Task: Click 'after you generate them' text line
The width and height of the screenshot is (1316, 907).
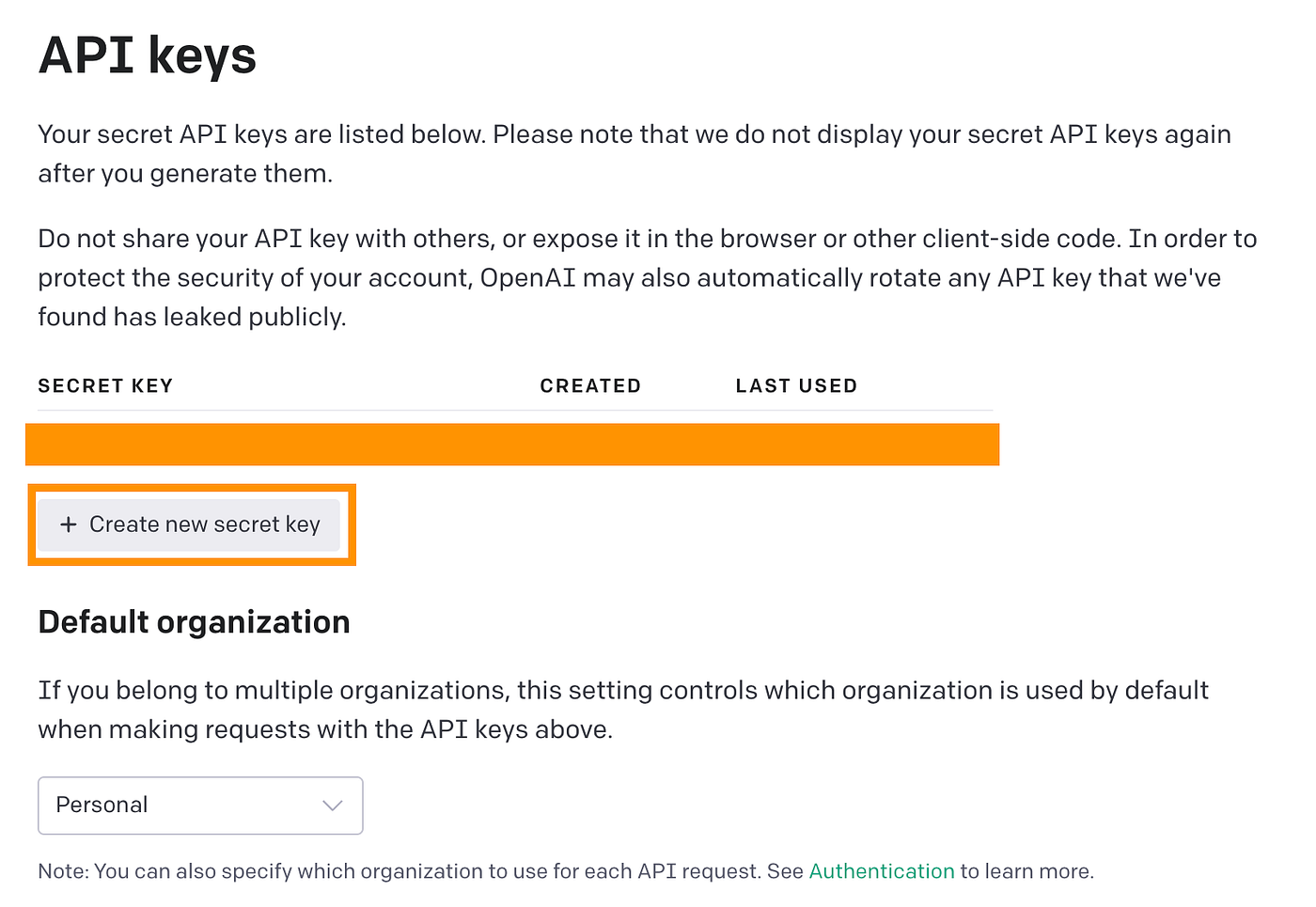Action: (185, 174)
